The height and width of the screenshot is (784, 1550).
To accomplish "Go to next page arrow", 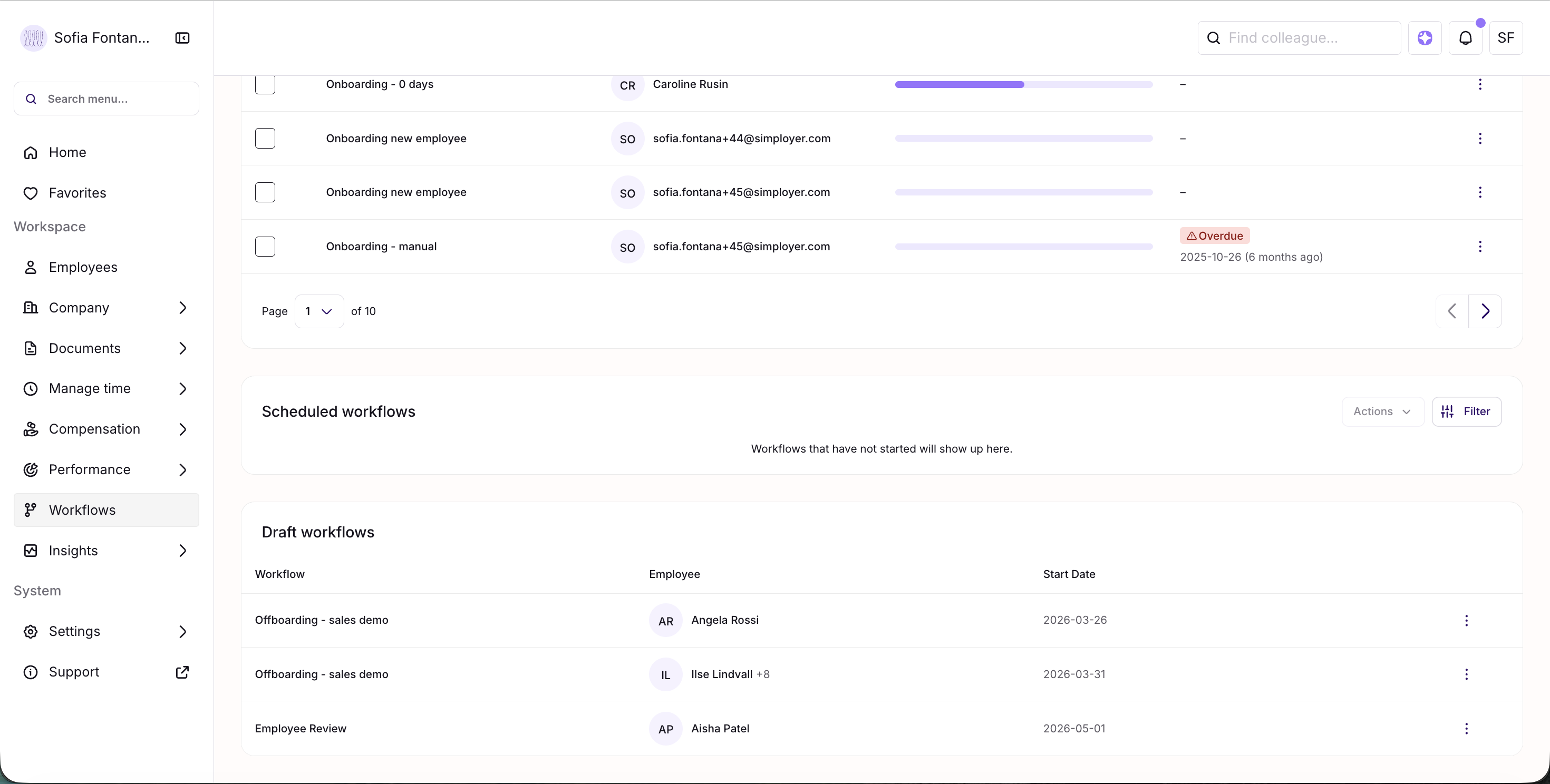I will point(1485,311).
